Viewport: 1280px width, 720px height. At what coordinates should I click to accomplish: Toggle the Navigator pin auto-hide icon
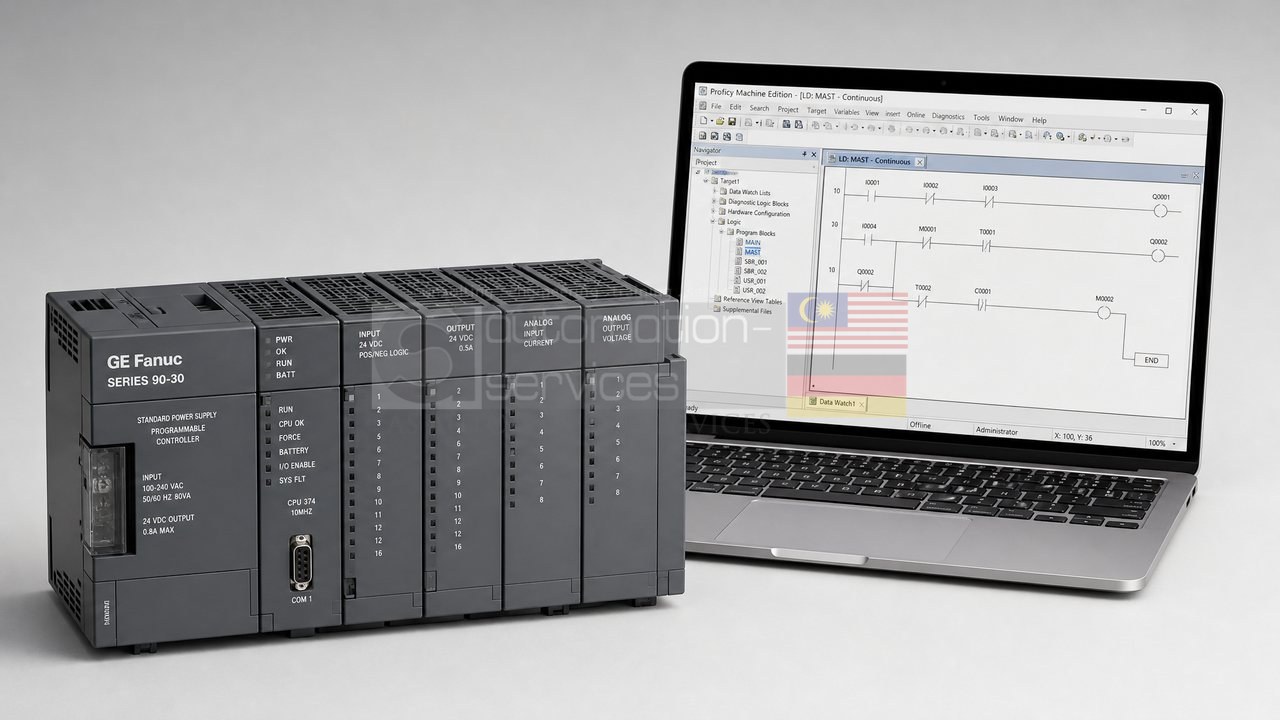[x=804, y=155]
